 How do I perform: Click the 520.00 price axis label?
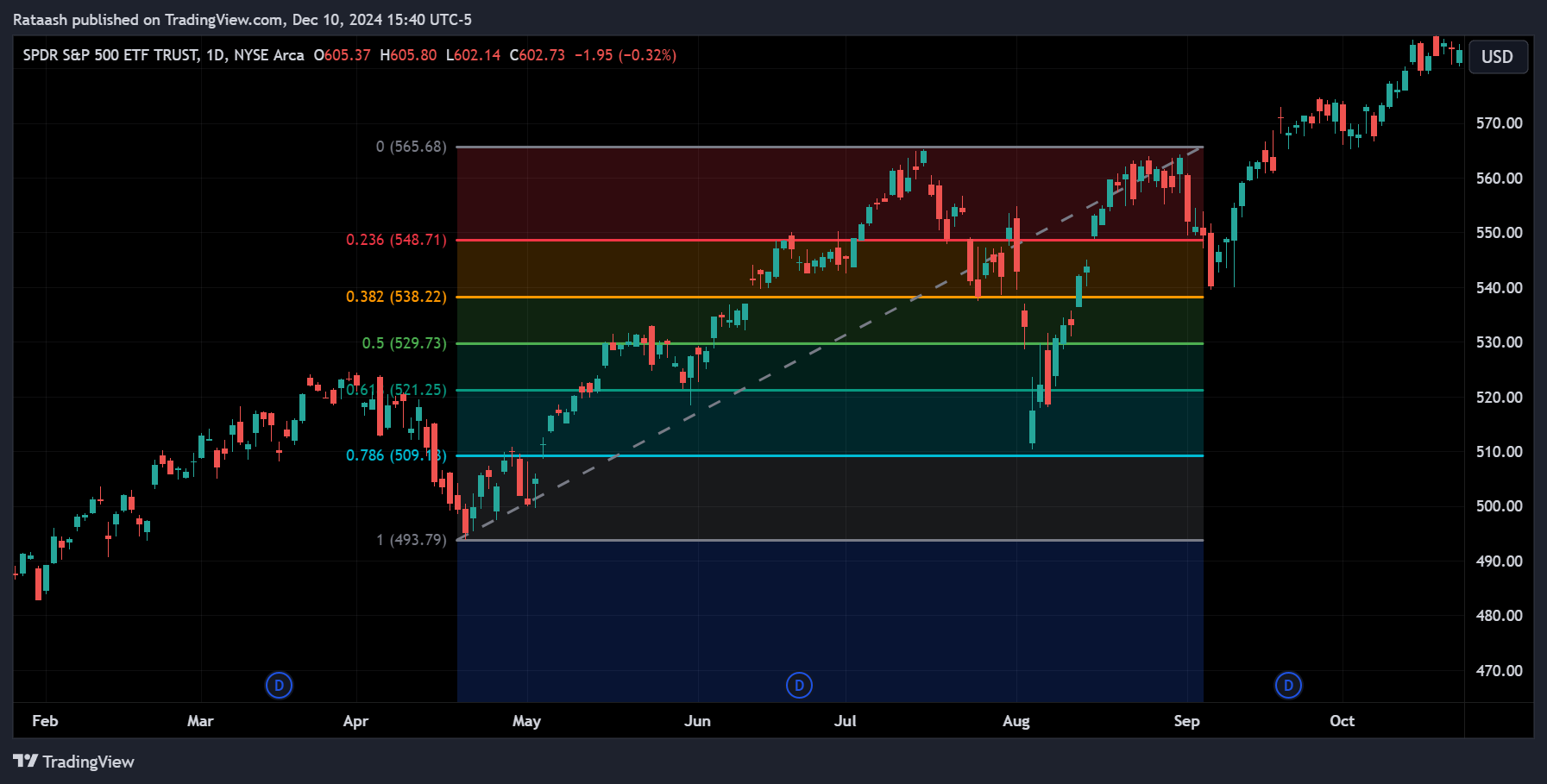click(x=1500, y=398)
